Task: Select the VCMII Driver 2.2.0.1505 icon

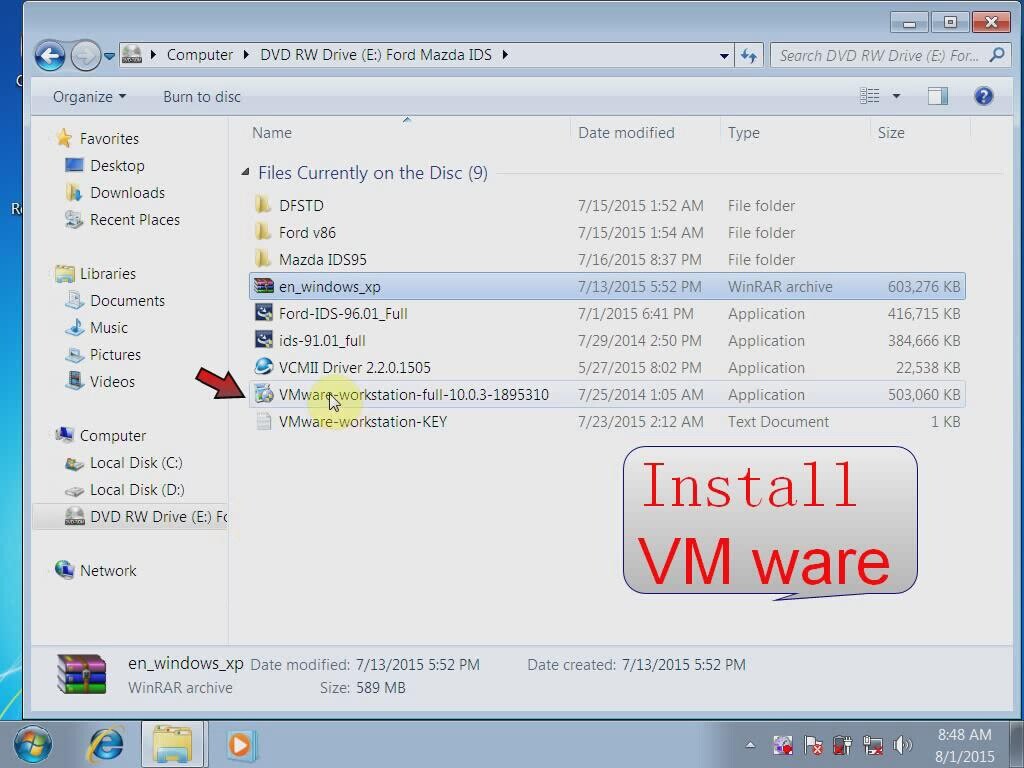Action: click(263, 367)
